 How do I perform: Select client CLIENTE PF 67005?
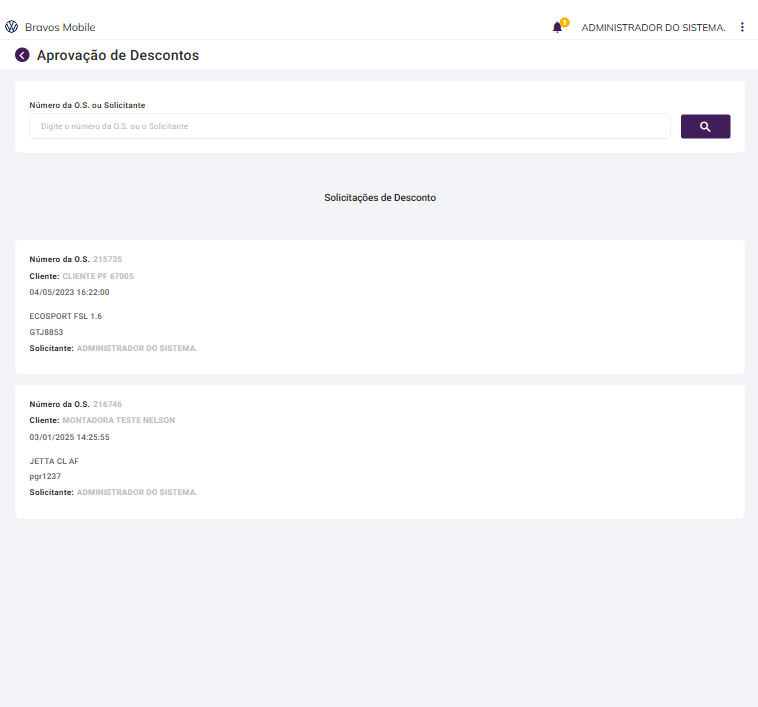pos(98,276)
